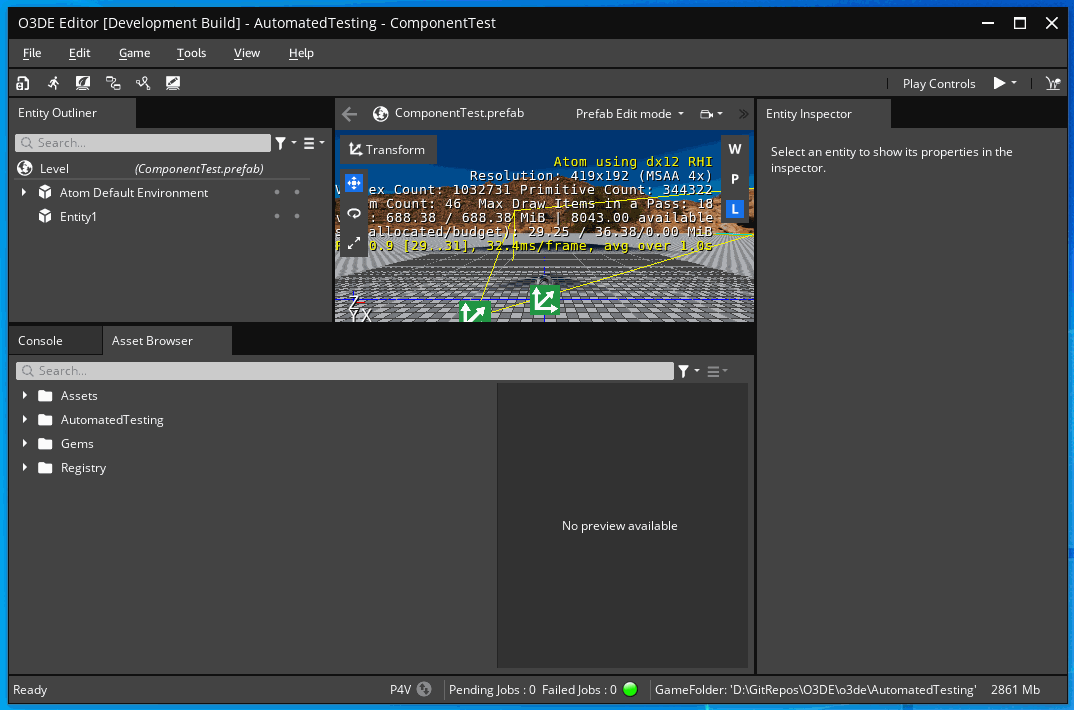Select the Rotate manipulator tool
1074x710 pixels.
(x=353, y=213)
